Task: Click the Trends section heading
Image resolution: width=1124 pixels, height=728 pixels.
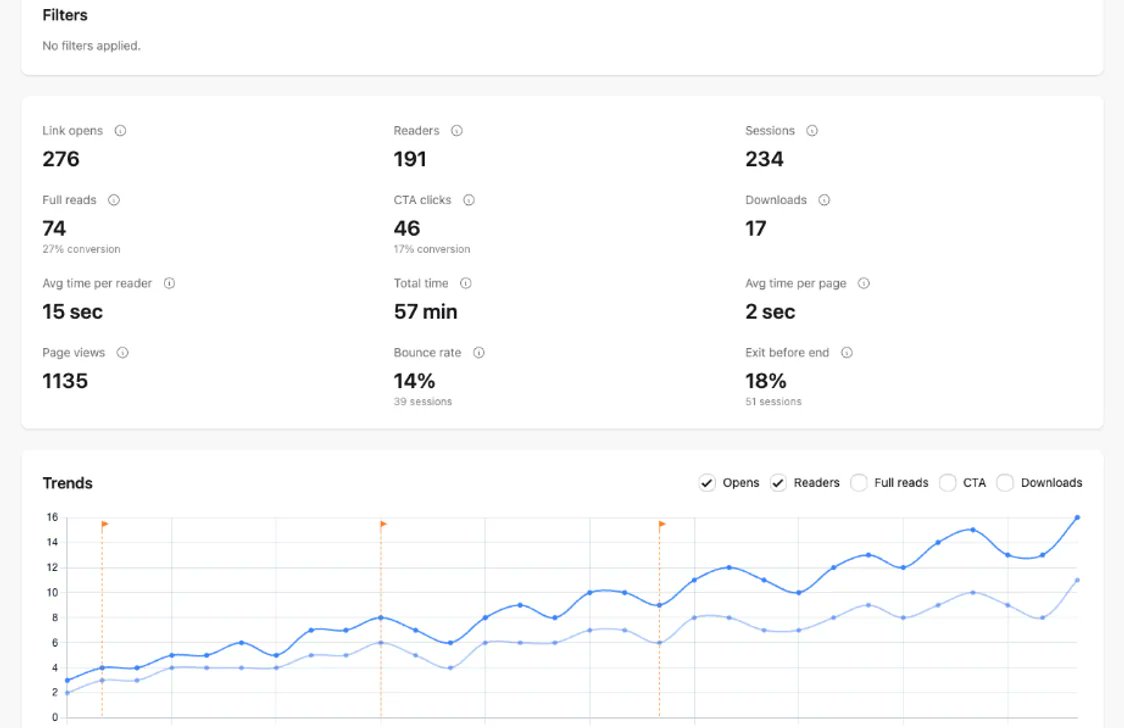Action: tap(67, 483)
